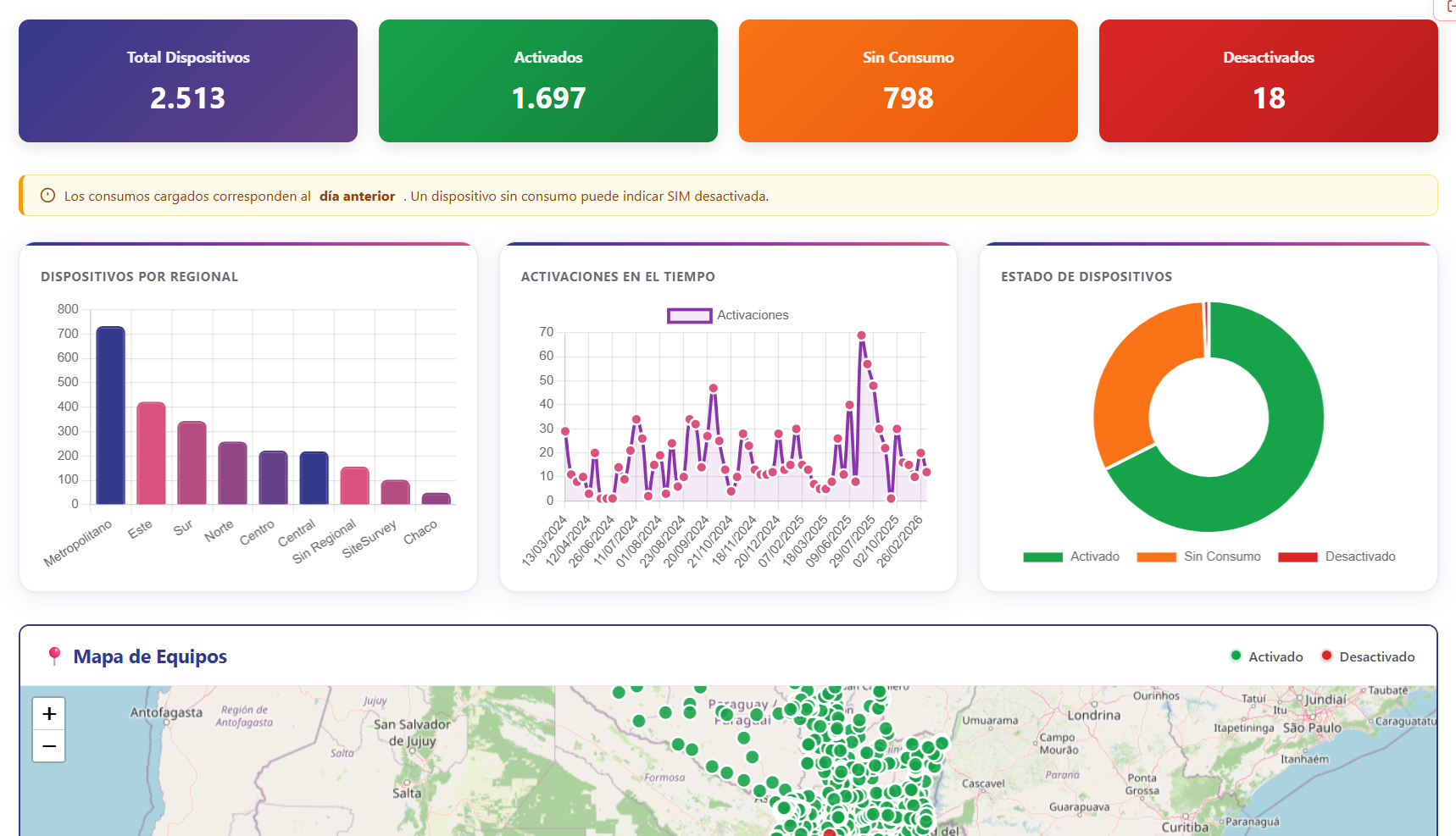The image size is (1456, 836).
Task: Click the pink map pin icon
Action: [x=54, y=656]
